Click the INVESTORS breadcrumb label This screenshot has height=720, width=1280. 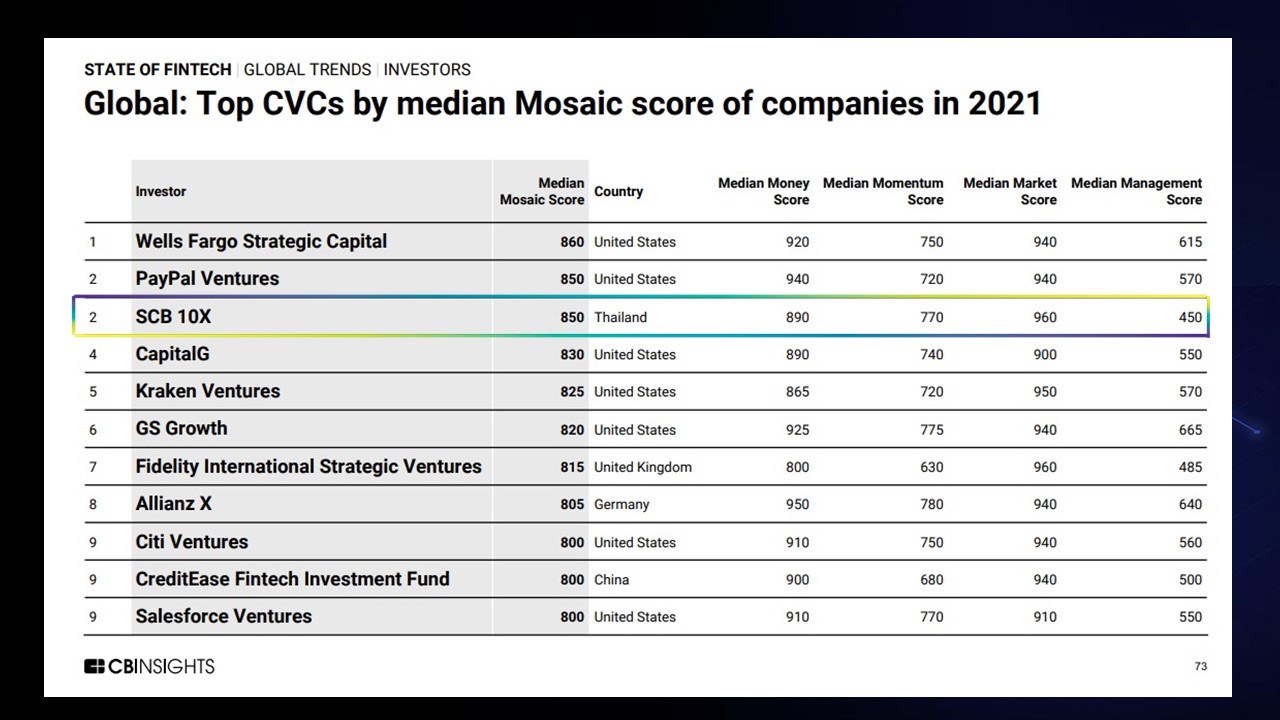pos(427,70)
